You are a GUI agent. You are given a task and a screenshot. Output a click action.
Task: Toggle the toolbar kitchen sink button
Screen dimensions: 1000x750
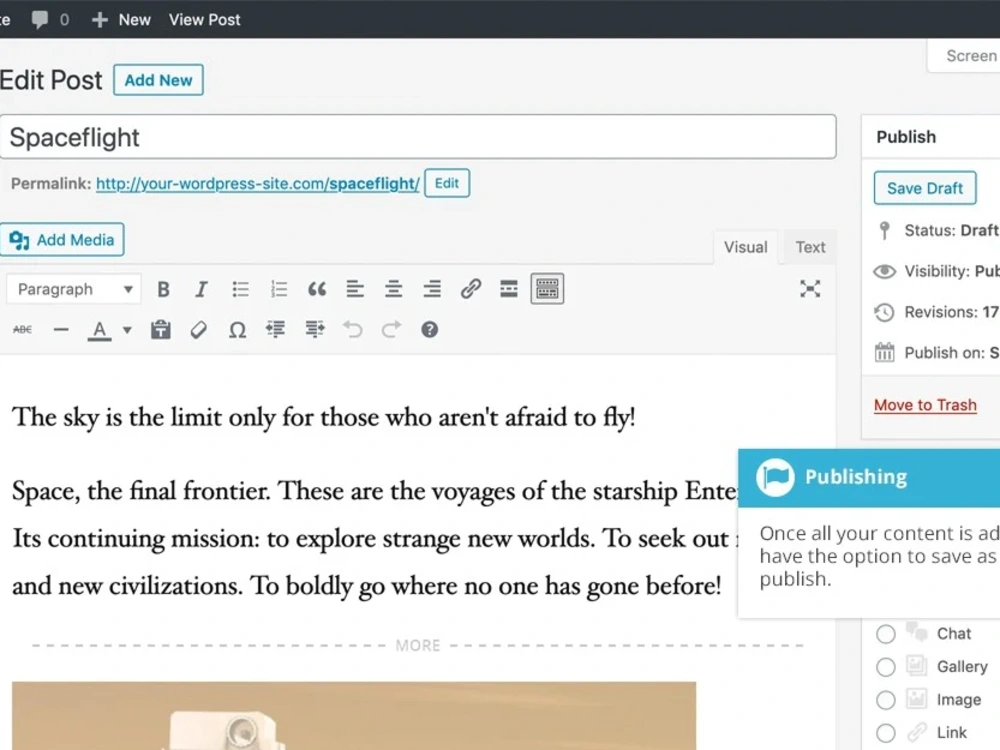[x=547, y=290]
